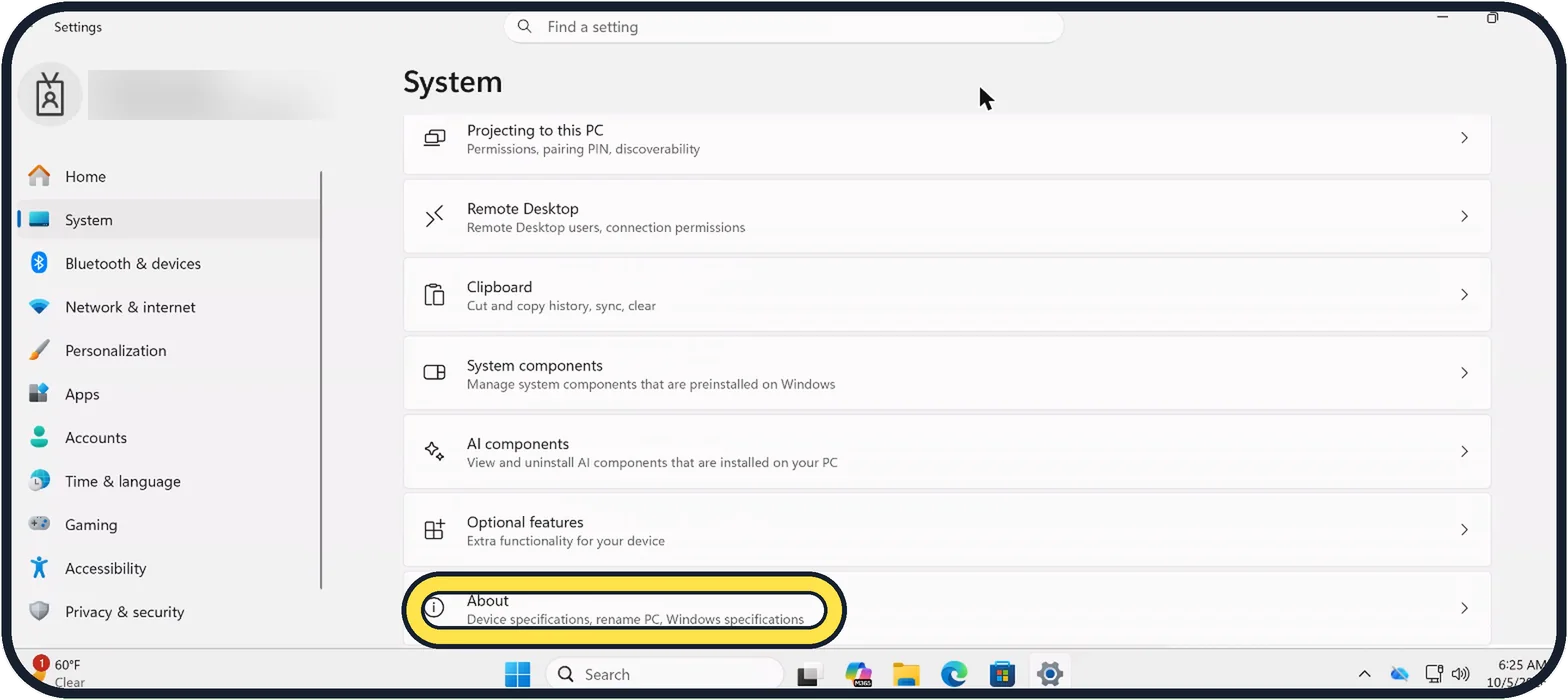Open Task View from taskbar
The height and width of the screenshot is (700, 1568).
pyautogui.click(x=809, y=675)
